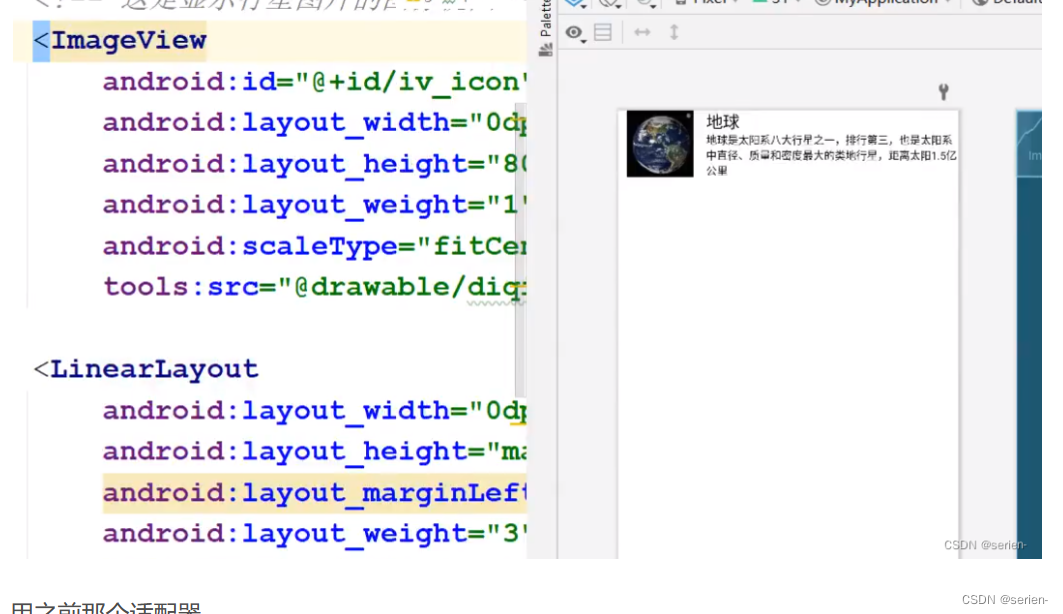Click the wrench icon above the preview
The width and height of the screenshot is (1063, 614).
click(943, 91)
